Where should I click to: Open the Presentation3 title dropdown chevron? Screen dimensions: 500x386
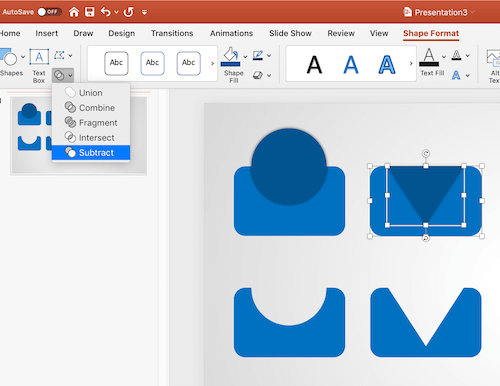pyautogui.click(x=473, y=12)
